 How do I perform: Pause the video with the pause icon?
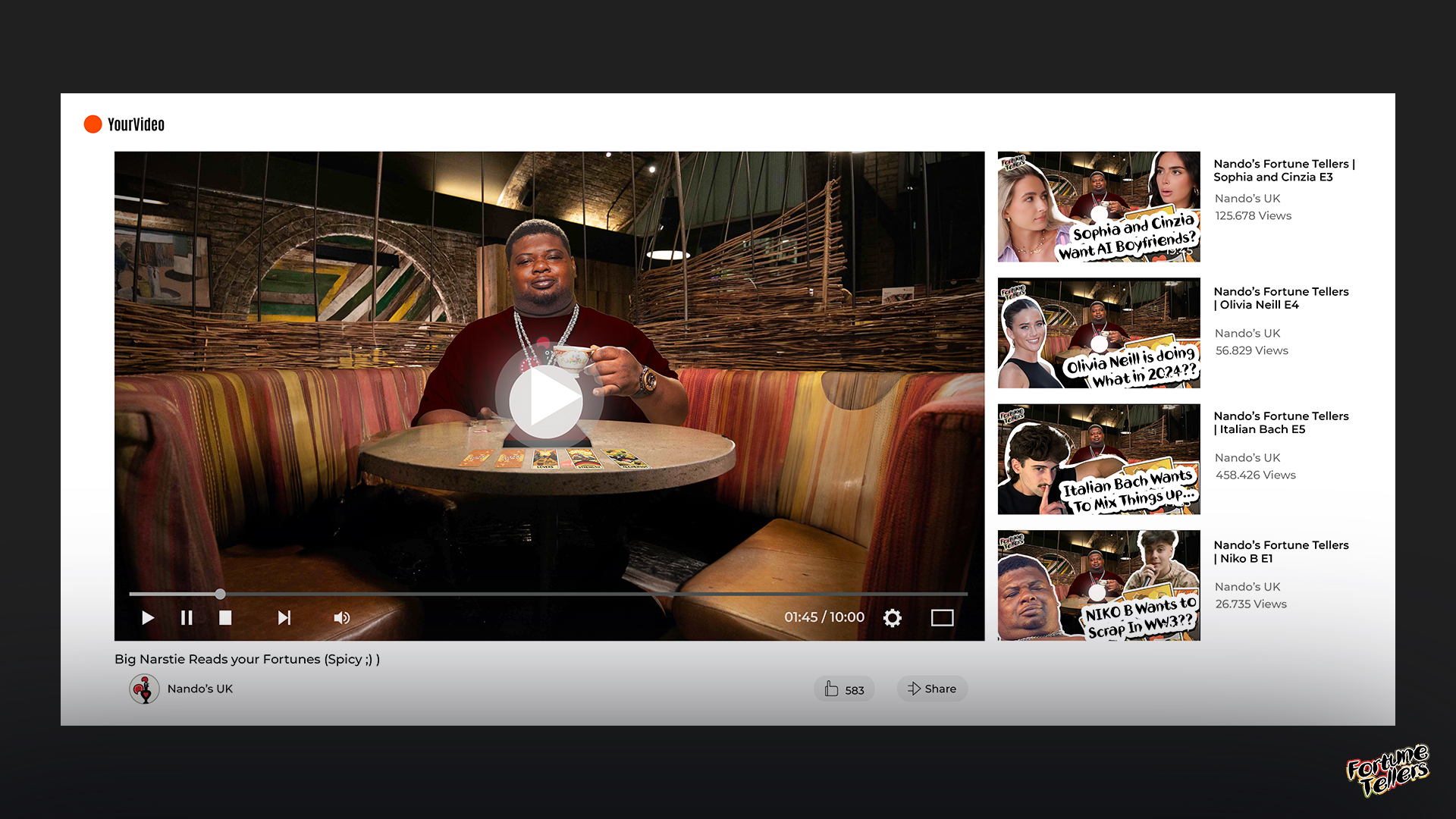187,618
